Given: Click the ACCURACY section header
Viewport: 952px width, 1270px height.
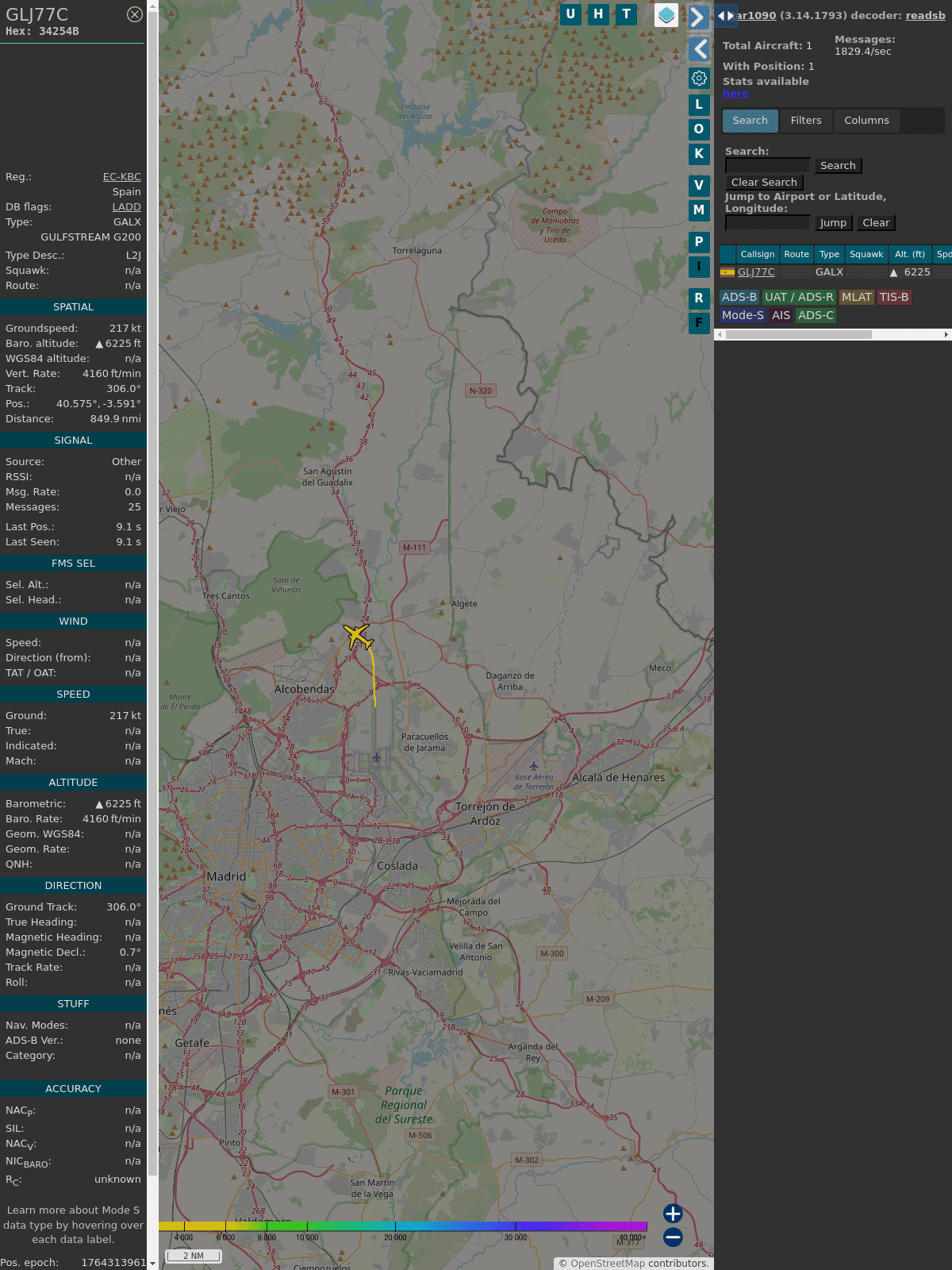Looking at the screenshot, I should pos(73,1089).
